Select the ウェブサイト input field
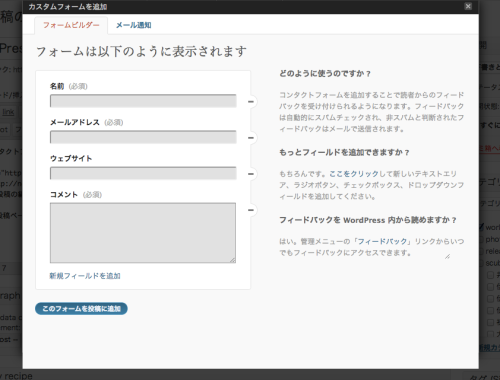Image resolution: width=500 pixels, height=380 pixels. [143, 173]
